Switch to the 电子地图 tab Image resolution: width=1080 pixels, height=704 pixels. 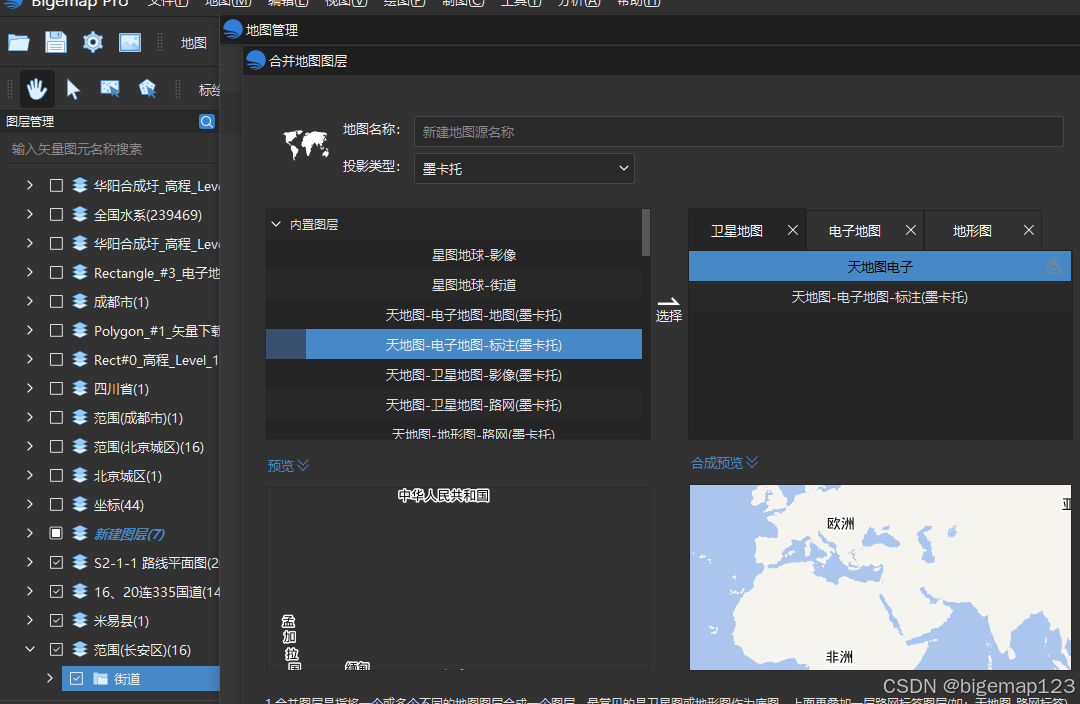854,231
